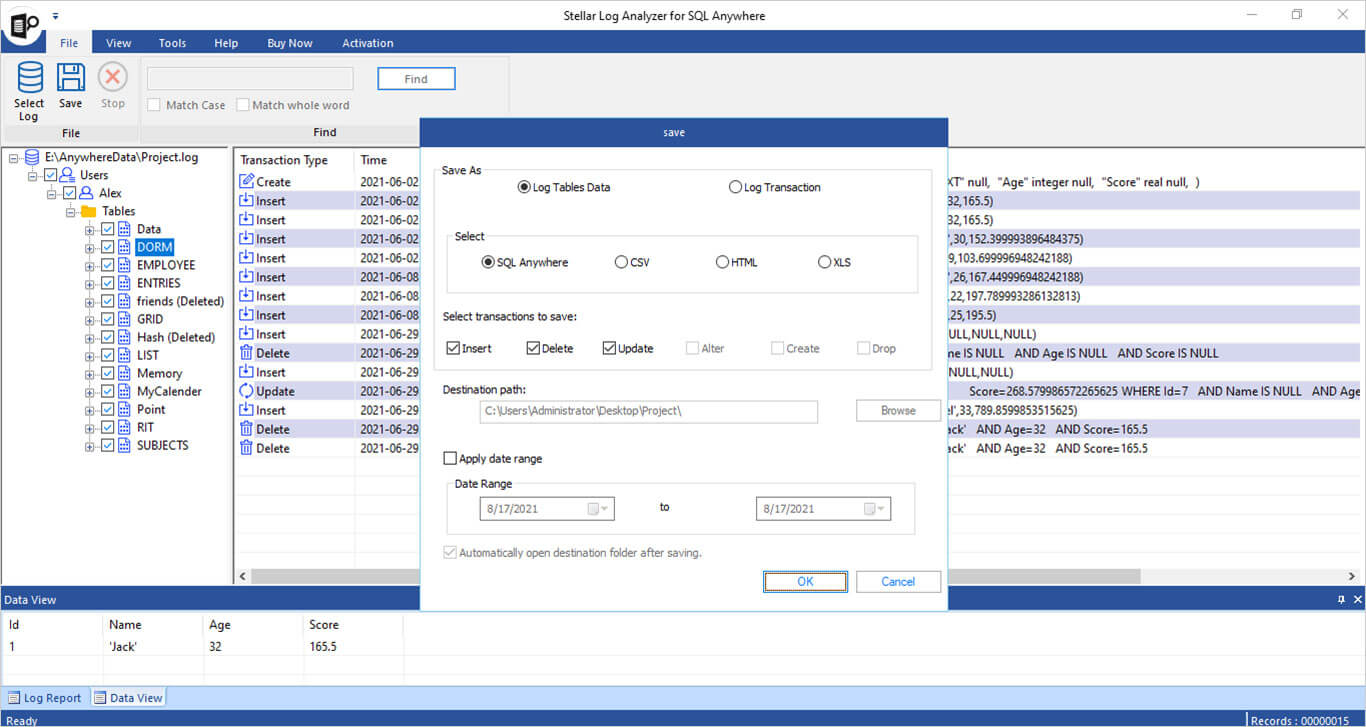1366x727 pixels.
Task: Open the Buy Now tab
Action: [290, 43]
